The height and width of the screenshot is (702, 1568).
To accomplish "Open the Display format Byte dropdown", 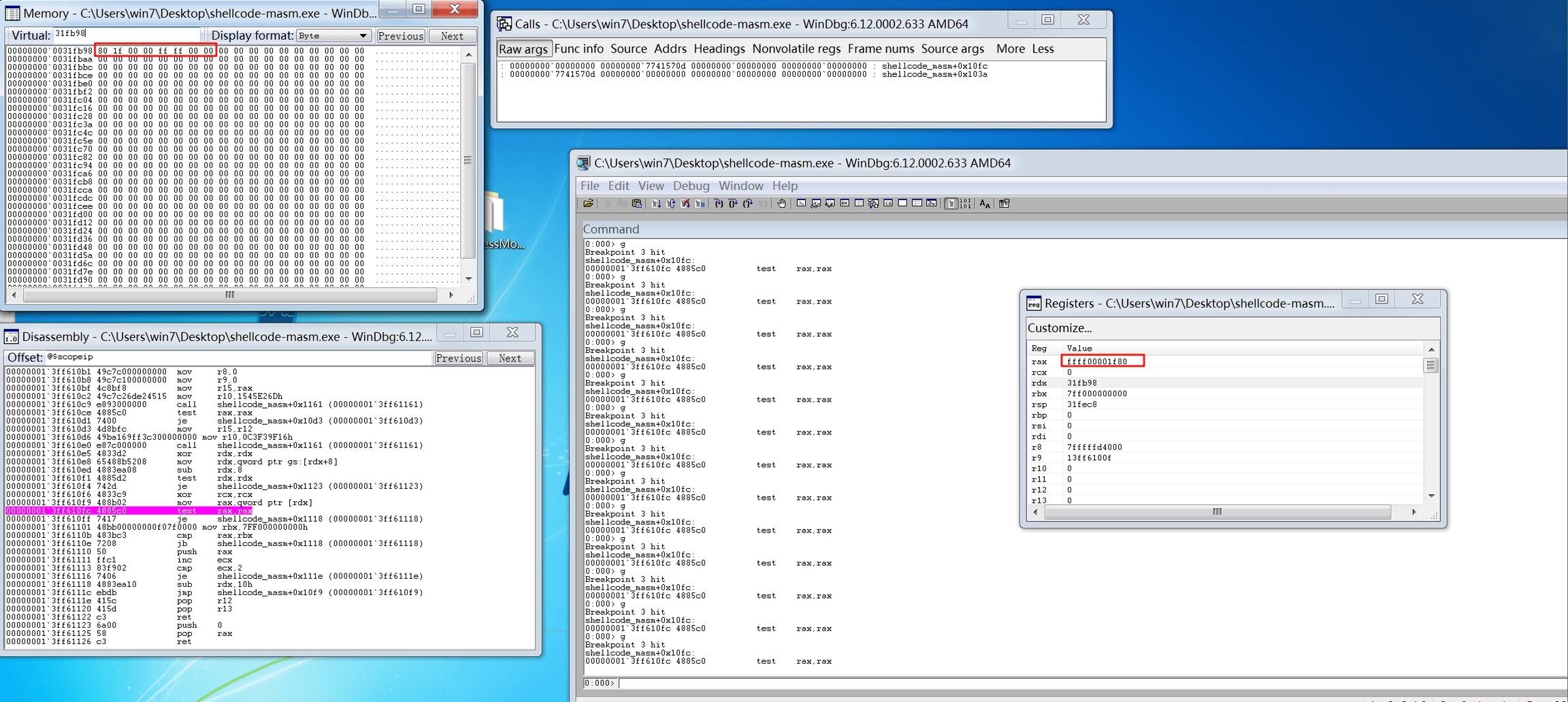I will (x=333, y=35).
